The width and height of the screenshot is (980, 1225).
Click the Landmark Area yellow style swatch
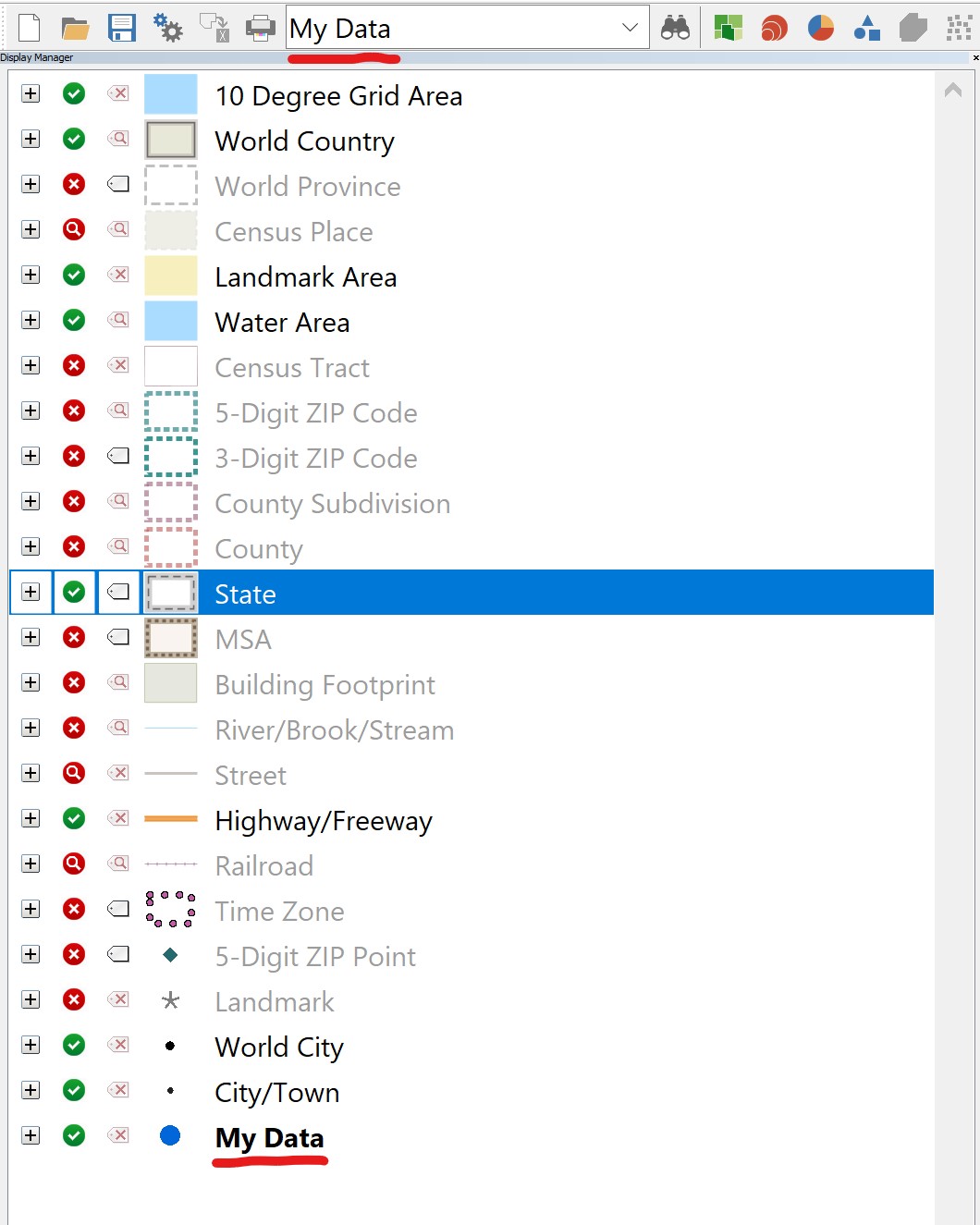tap(171, 276)
